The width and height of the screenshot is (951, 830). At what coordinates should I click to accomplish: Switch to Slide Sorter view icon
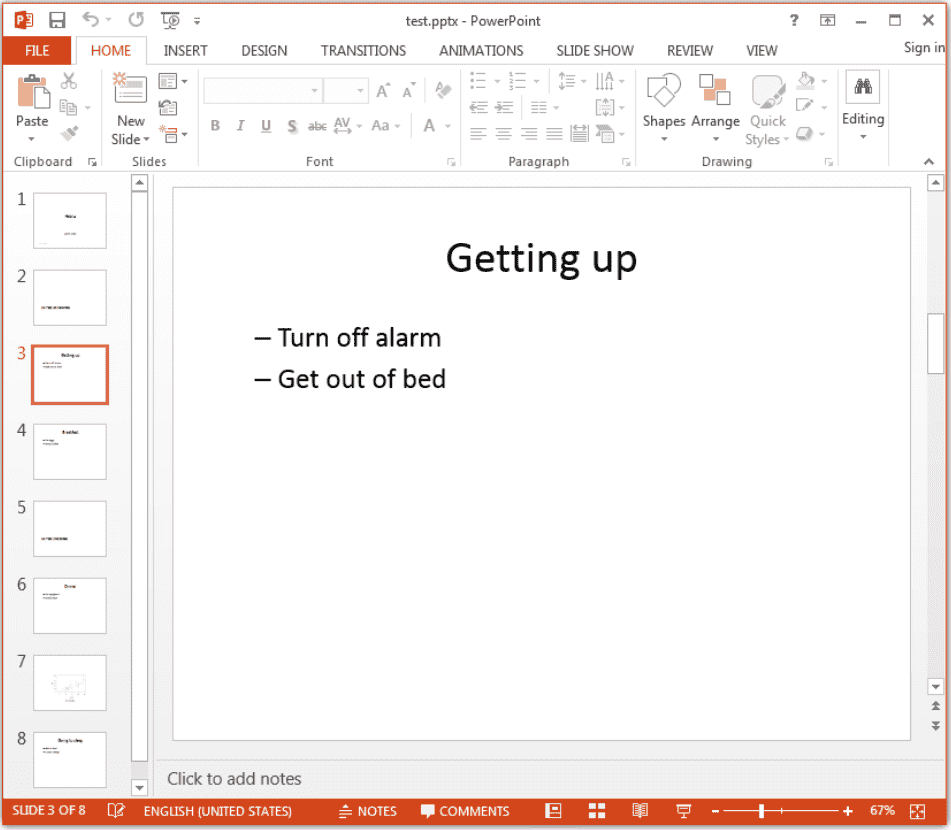point(597,811)
